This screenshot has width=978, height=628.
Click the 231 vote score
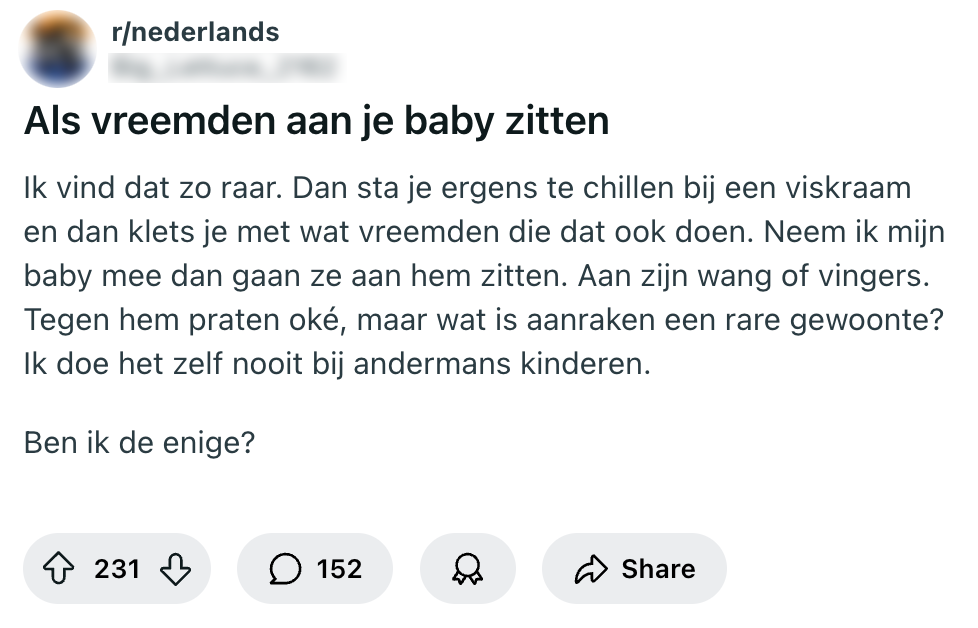117,569
